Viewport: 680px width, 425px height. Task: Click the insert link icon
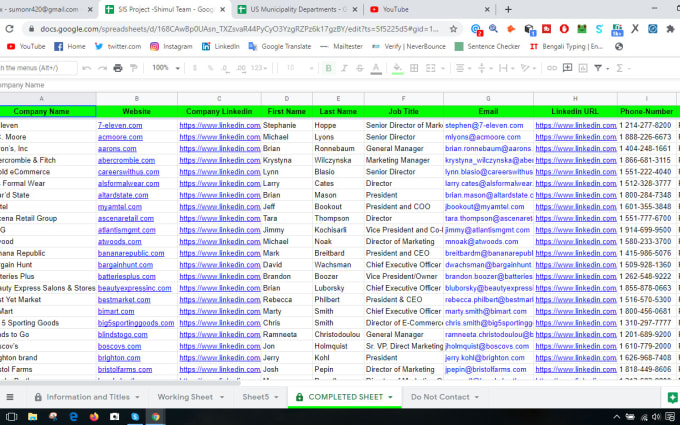(552, 68)
